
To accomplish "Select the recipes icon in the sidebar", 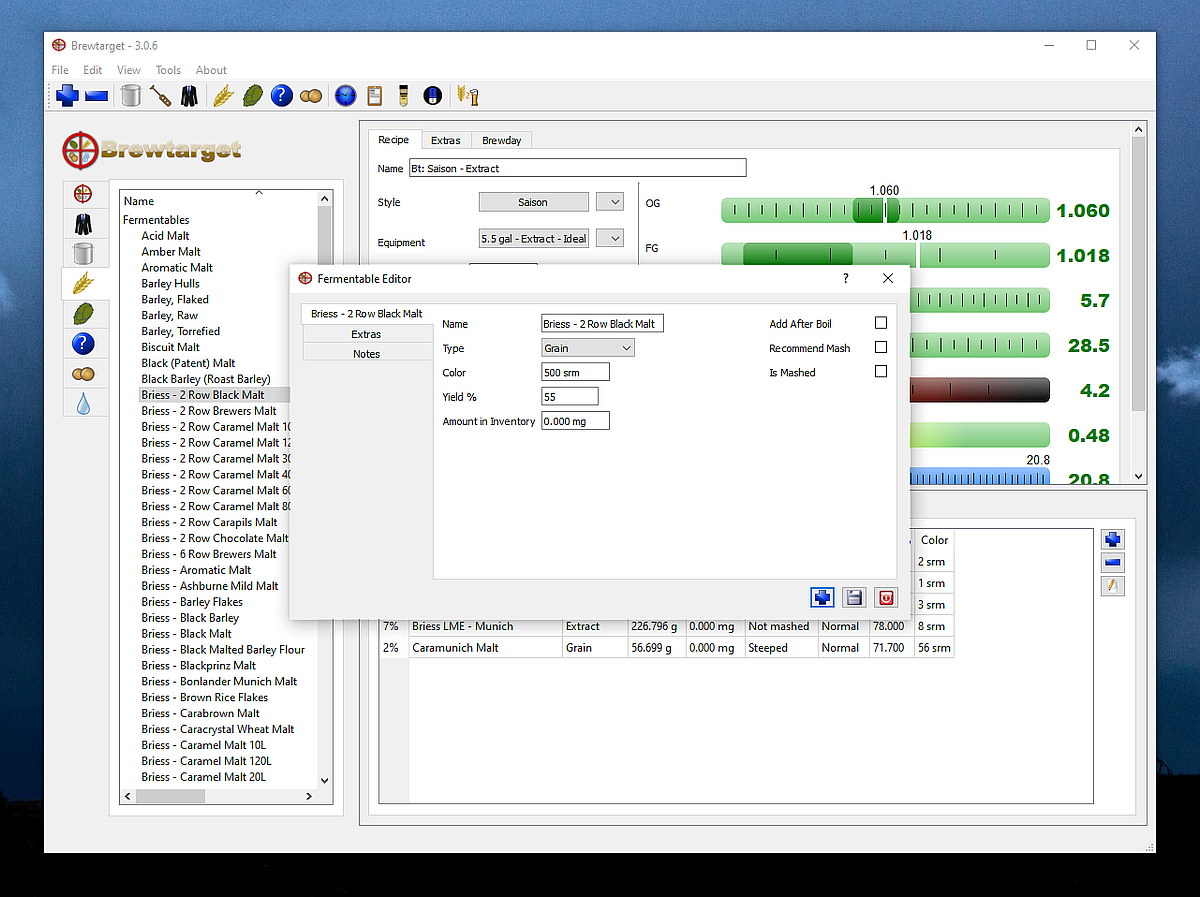I will coord(84,194).
